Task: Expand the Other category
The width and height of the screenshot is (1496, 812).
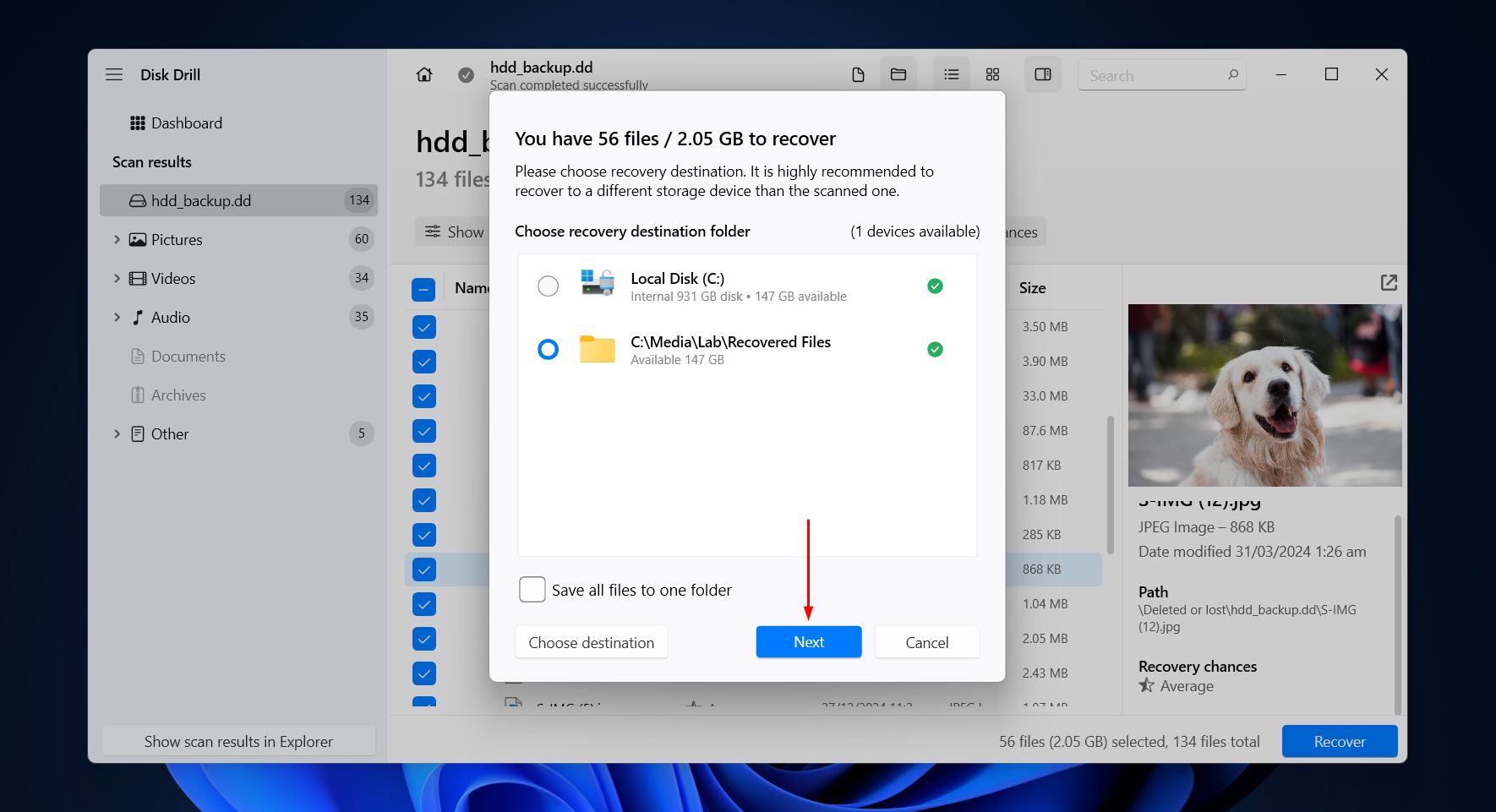Action: point(117,433)
